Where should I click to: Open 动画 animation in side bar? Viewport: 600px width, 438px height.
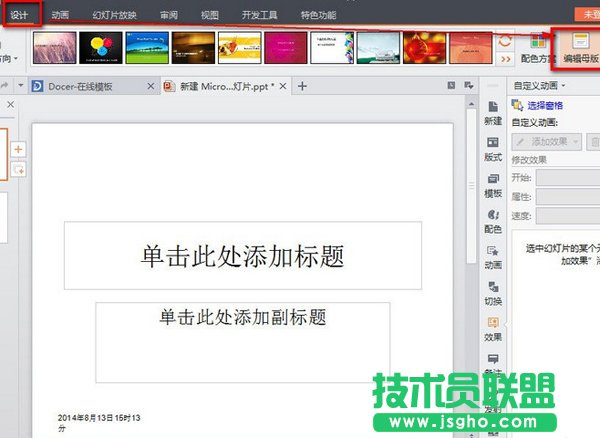coord(493,257)
